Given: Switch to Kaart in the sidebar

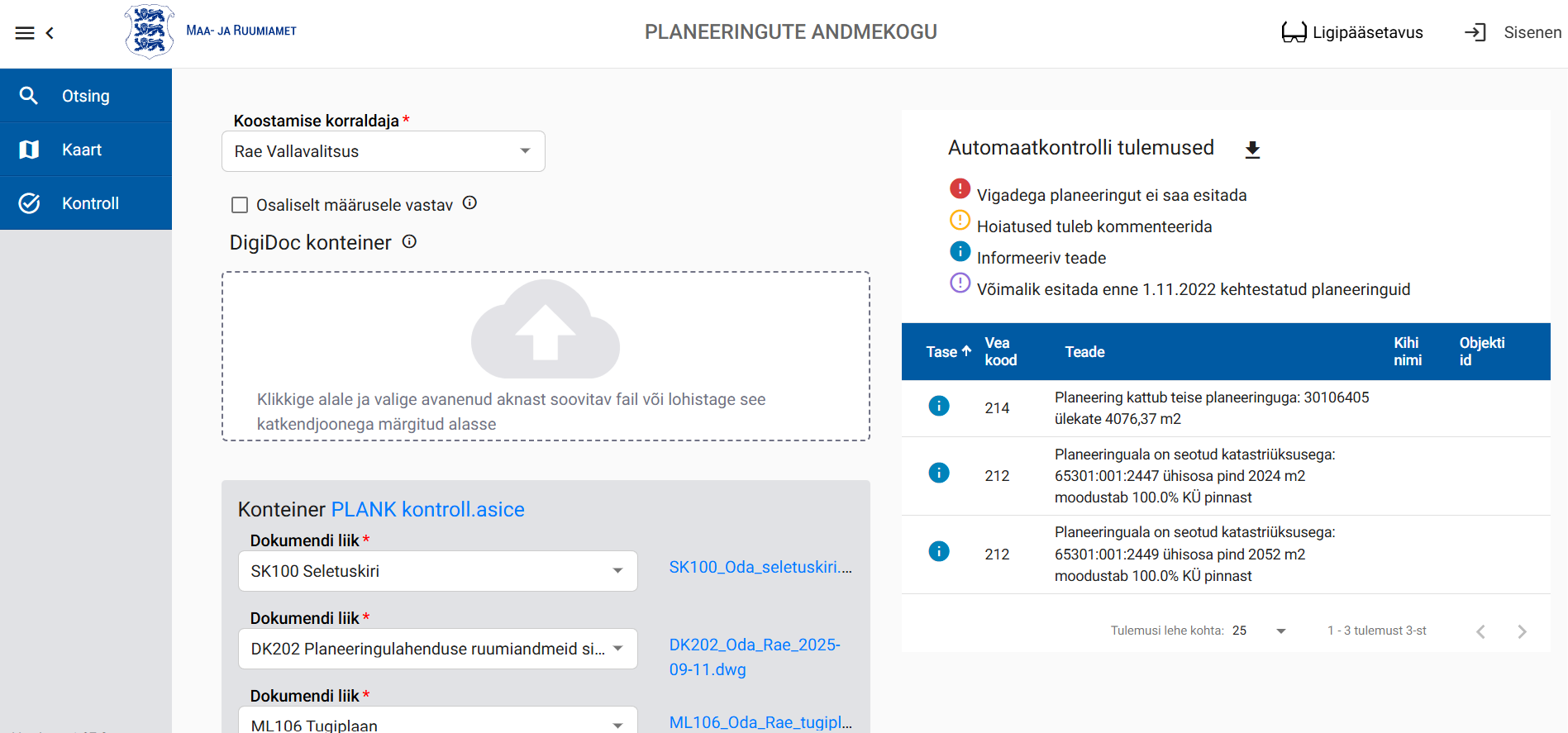Looking at the screenshot, I should 86,150.
